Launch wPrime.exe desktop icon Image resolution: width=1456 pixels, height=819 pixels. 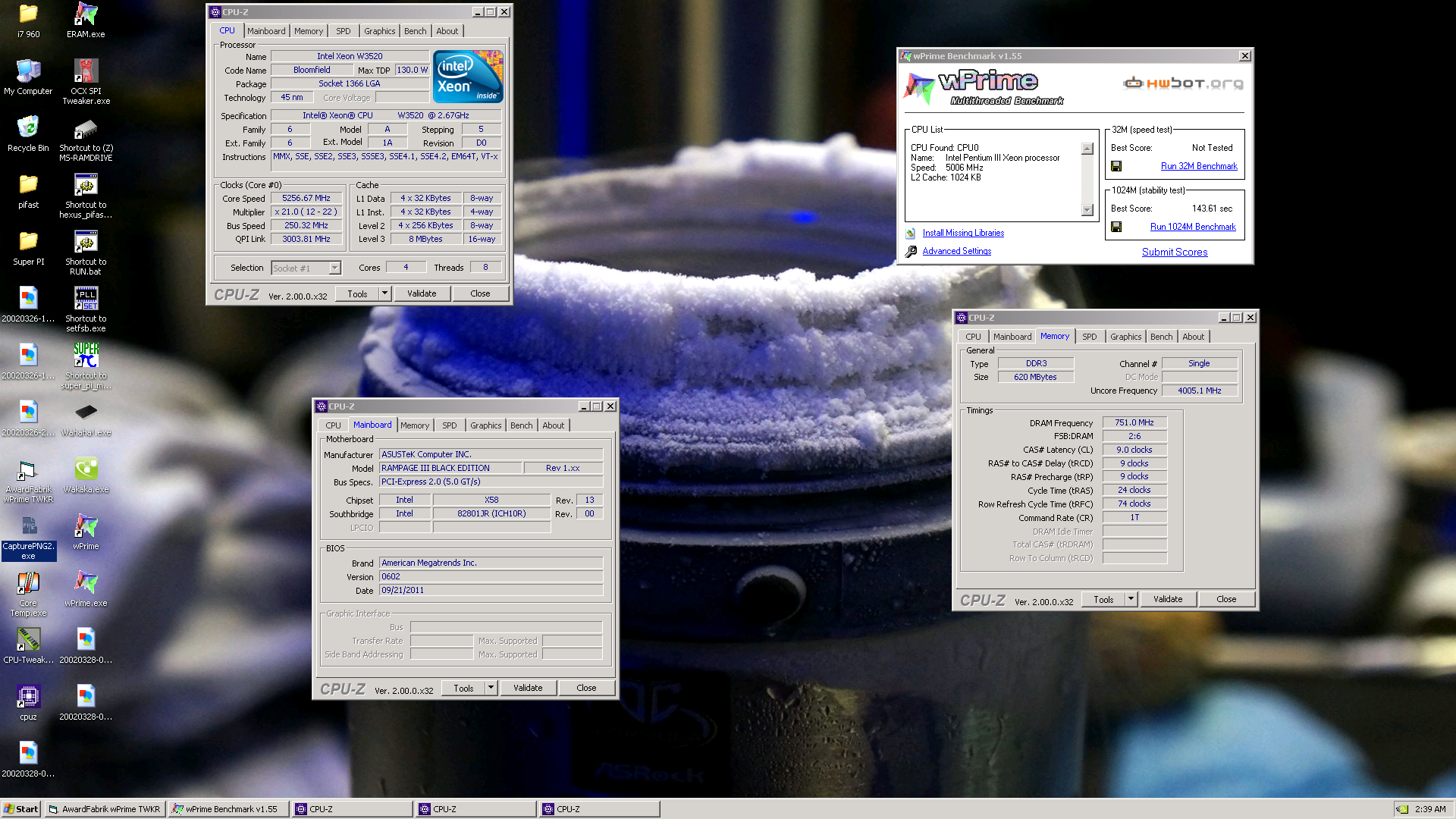tap(86, 582)
